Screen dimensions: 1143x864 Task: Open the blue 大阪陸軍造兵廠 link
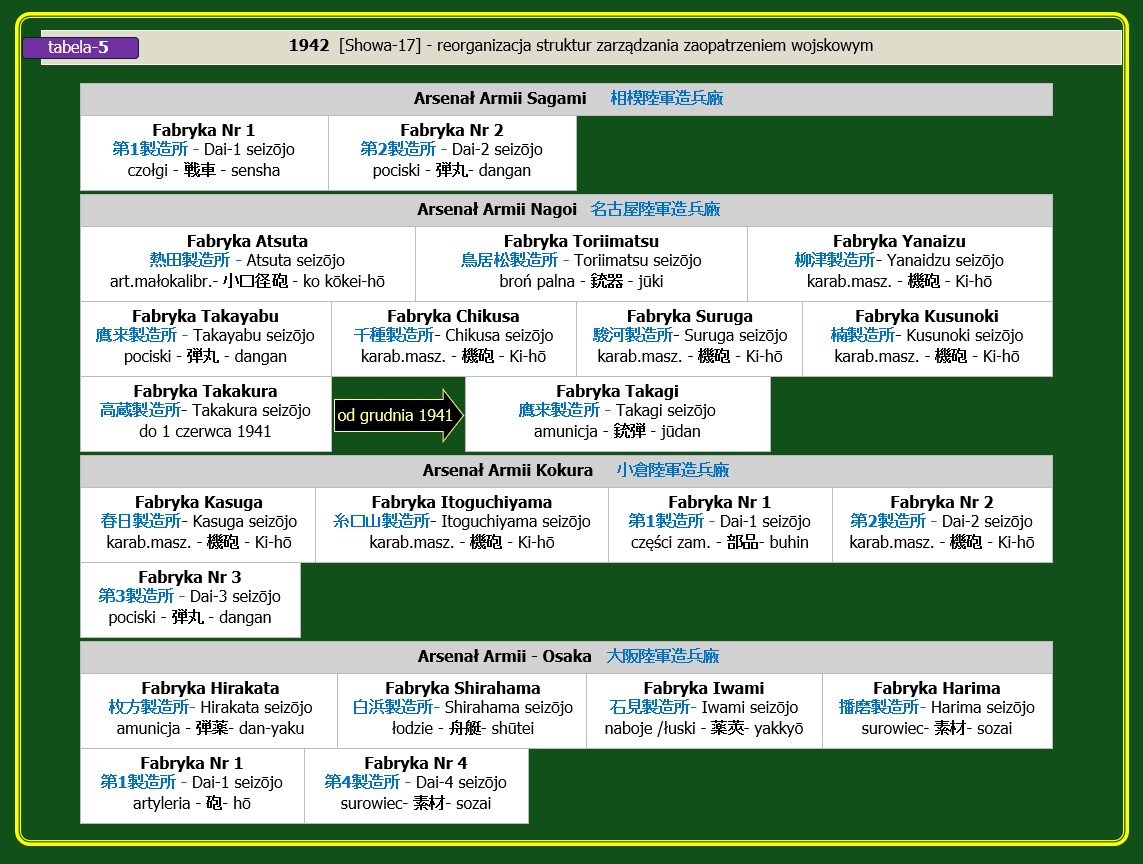(x=662, y=657)
